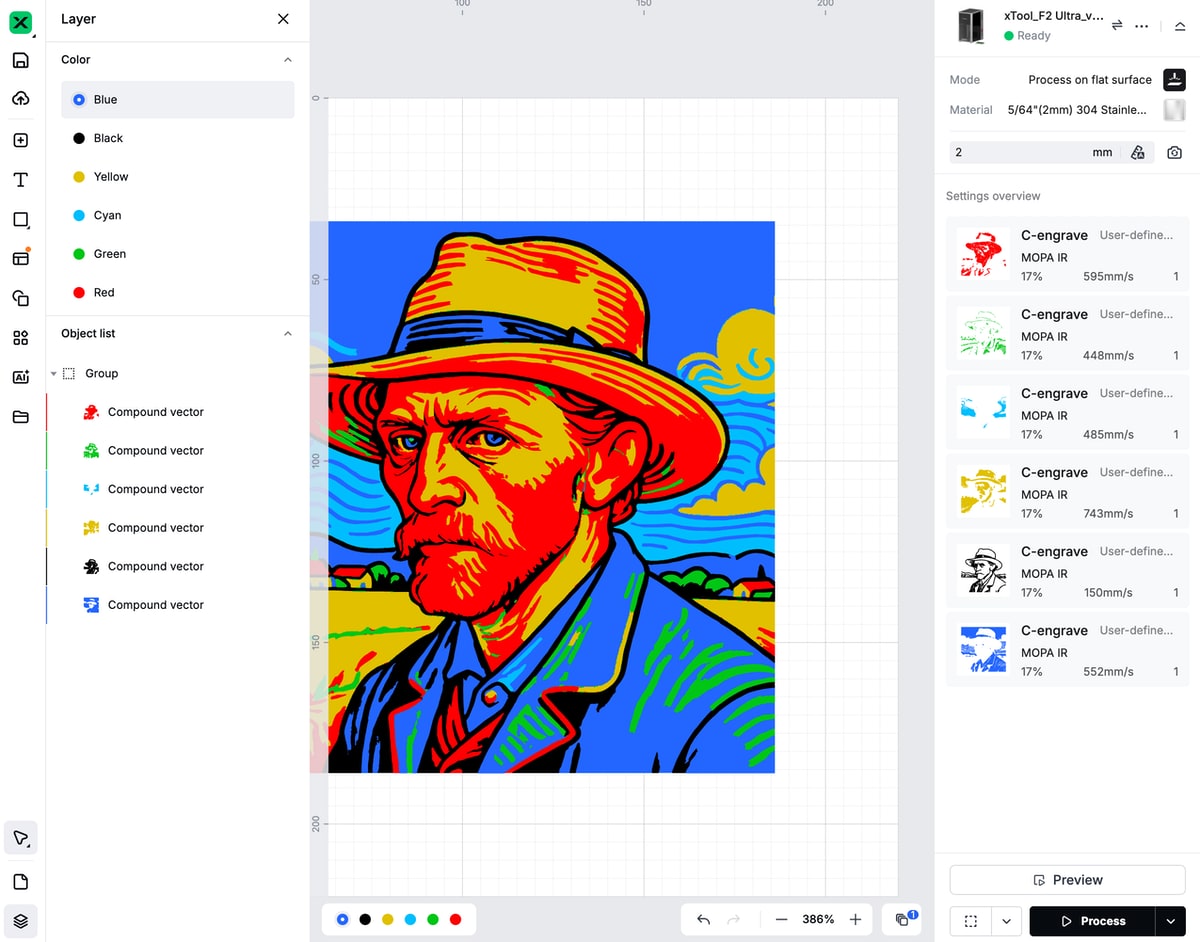Viewport: 1200px width, 942px height.
Task: Pick the yellow swatch in bottom color bar
Action: point(388,919)
